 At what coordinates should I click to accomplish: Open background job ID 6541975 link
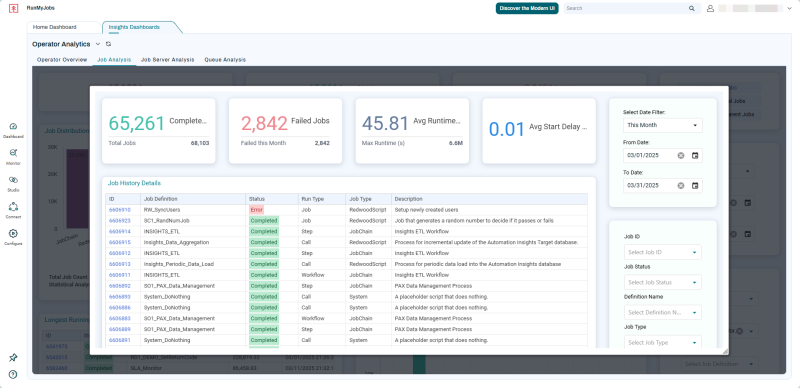pos(56,347)
